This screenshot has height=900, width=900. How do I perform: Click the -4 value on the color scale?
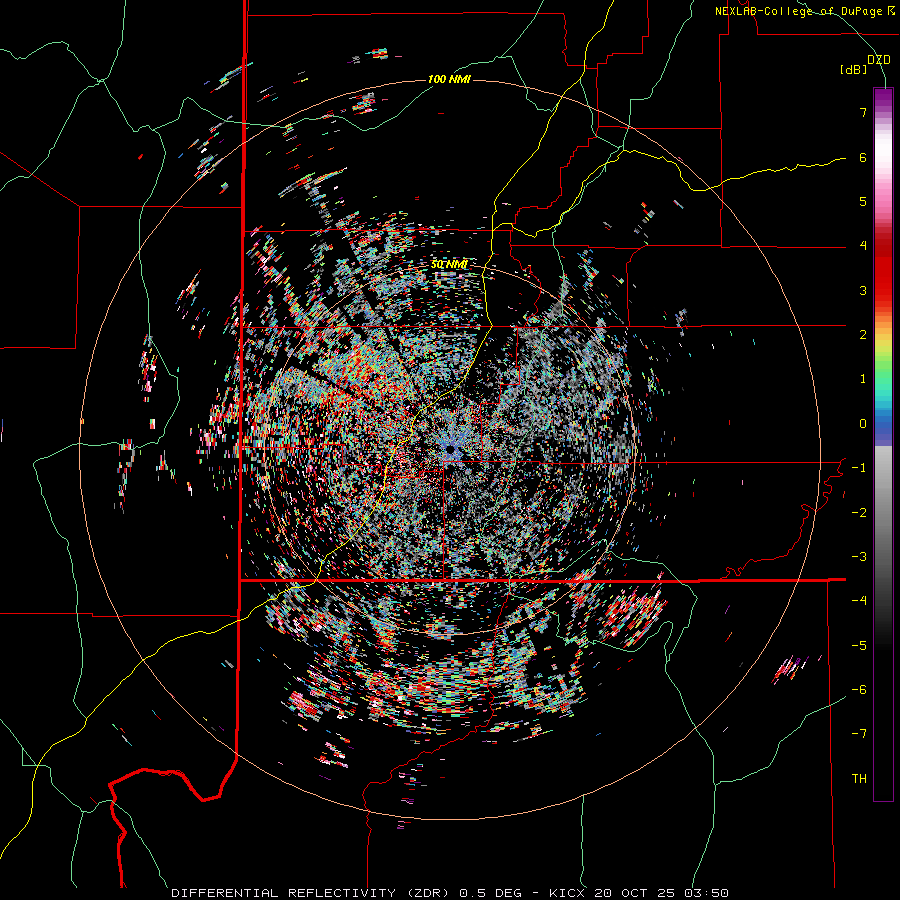[x=859, y=601]
